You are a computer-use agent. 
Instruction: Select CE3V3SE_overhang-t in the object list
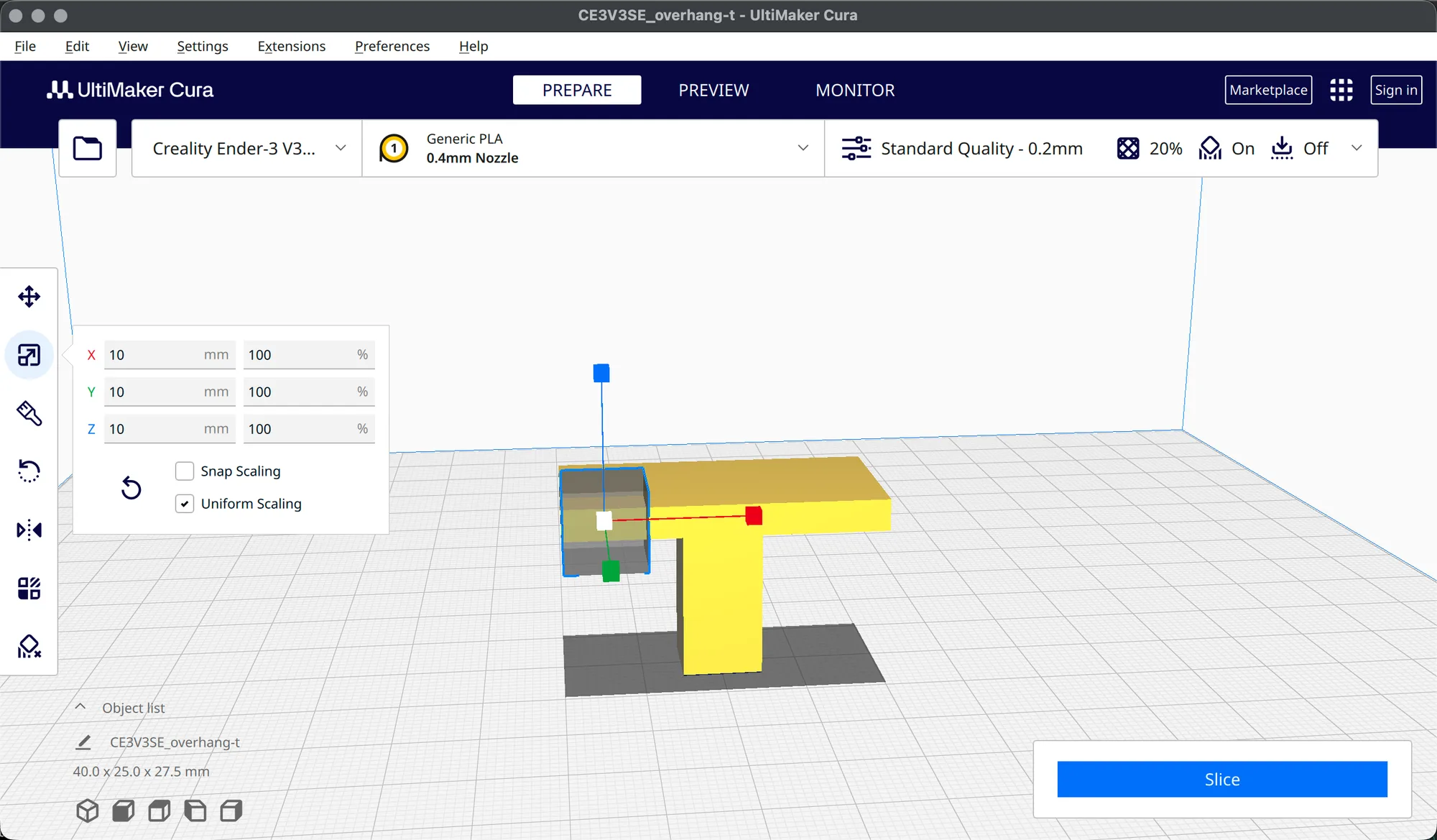pyautogui.click(x=175, y=742)
